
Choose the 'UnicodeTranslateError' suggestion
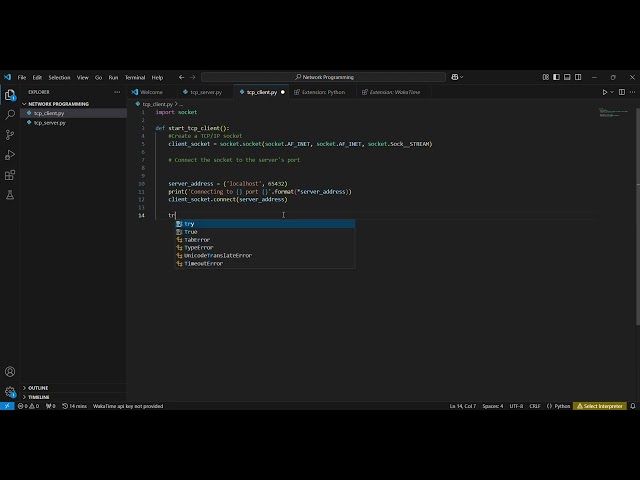click(265, 256)
